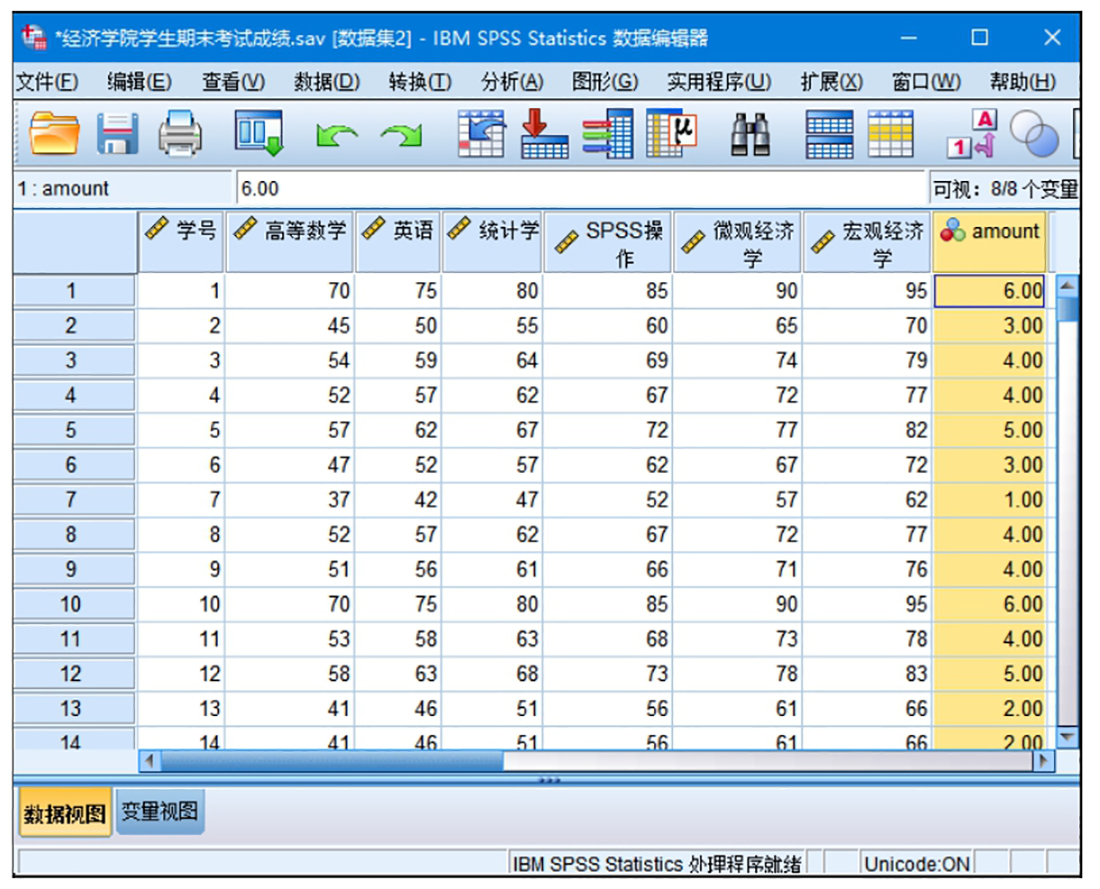Select the 高等数学 column header
The height and width of the screenshot is (889, 1100).
point(290,231)
